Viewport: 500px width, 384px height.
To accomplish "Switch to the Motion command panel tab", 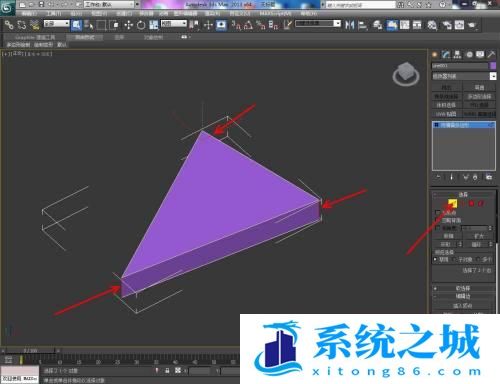I will [x=469, y=54].
